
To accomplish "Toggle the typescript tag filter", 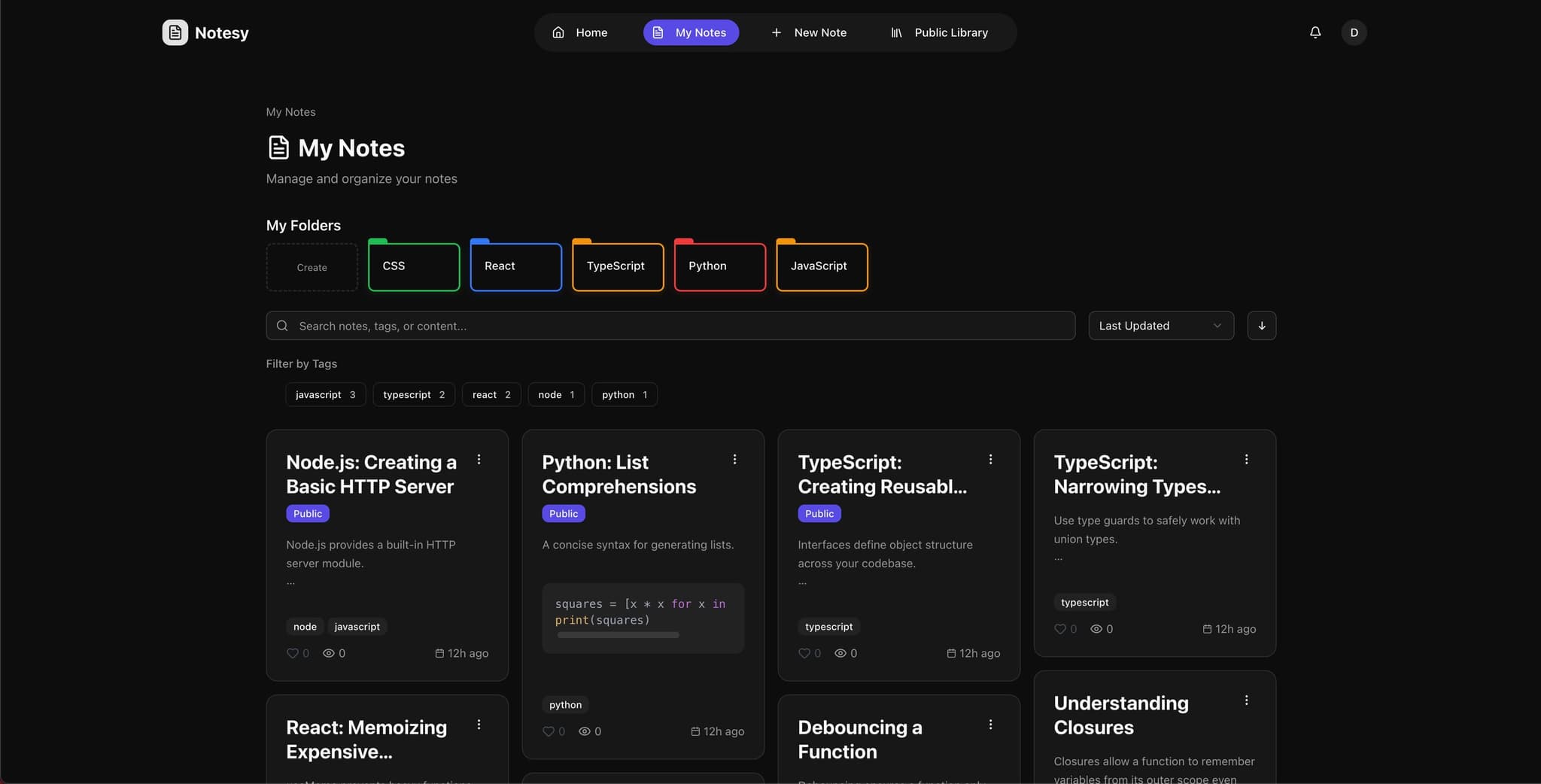I will 413,395.
